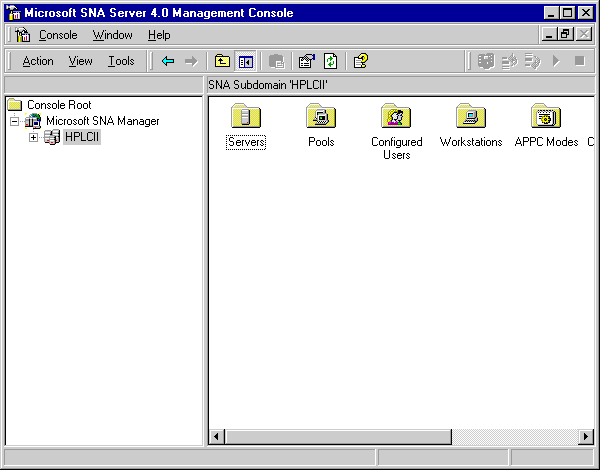Open the Configured Users folder

pyautogui.click(x=396, y=117)
